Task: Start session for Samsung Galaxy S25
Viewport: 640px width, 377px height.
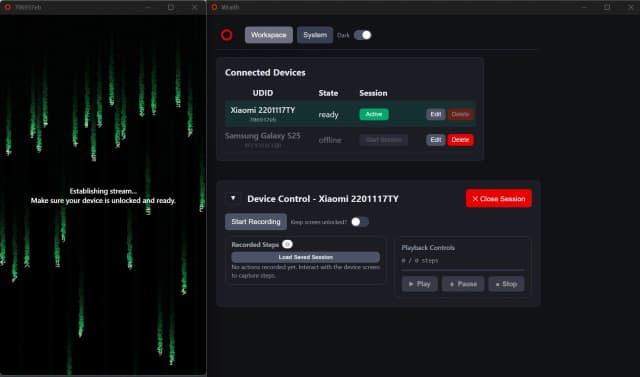Action: coord(384,140)
